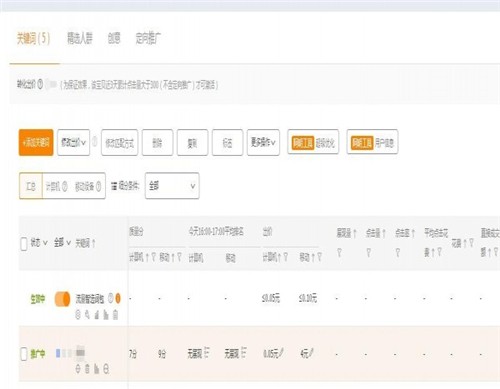Click the help icon next to 移动设备 segment
This screenshot has width=500, height=389.
click(x=98, y=186)
